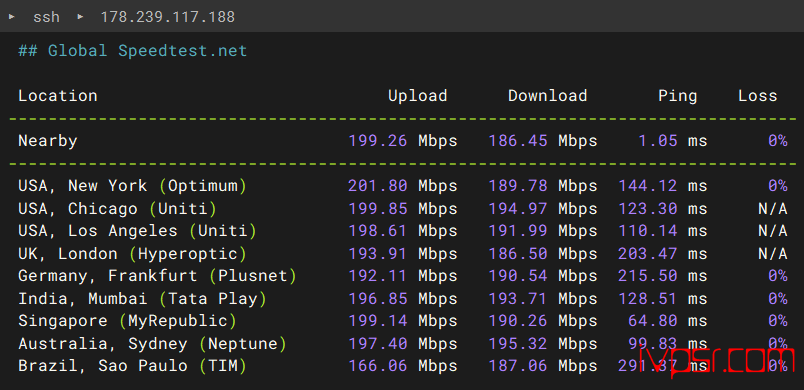Click USA, Chicago (Uniti) row
The width and height of the screenshot is (804, 390).
click(x=403, y=209)
